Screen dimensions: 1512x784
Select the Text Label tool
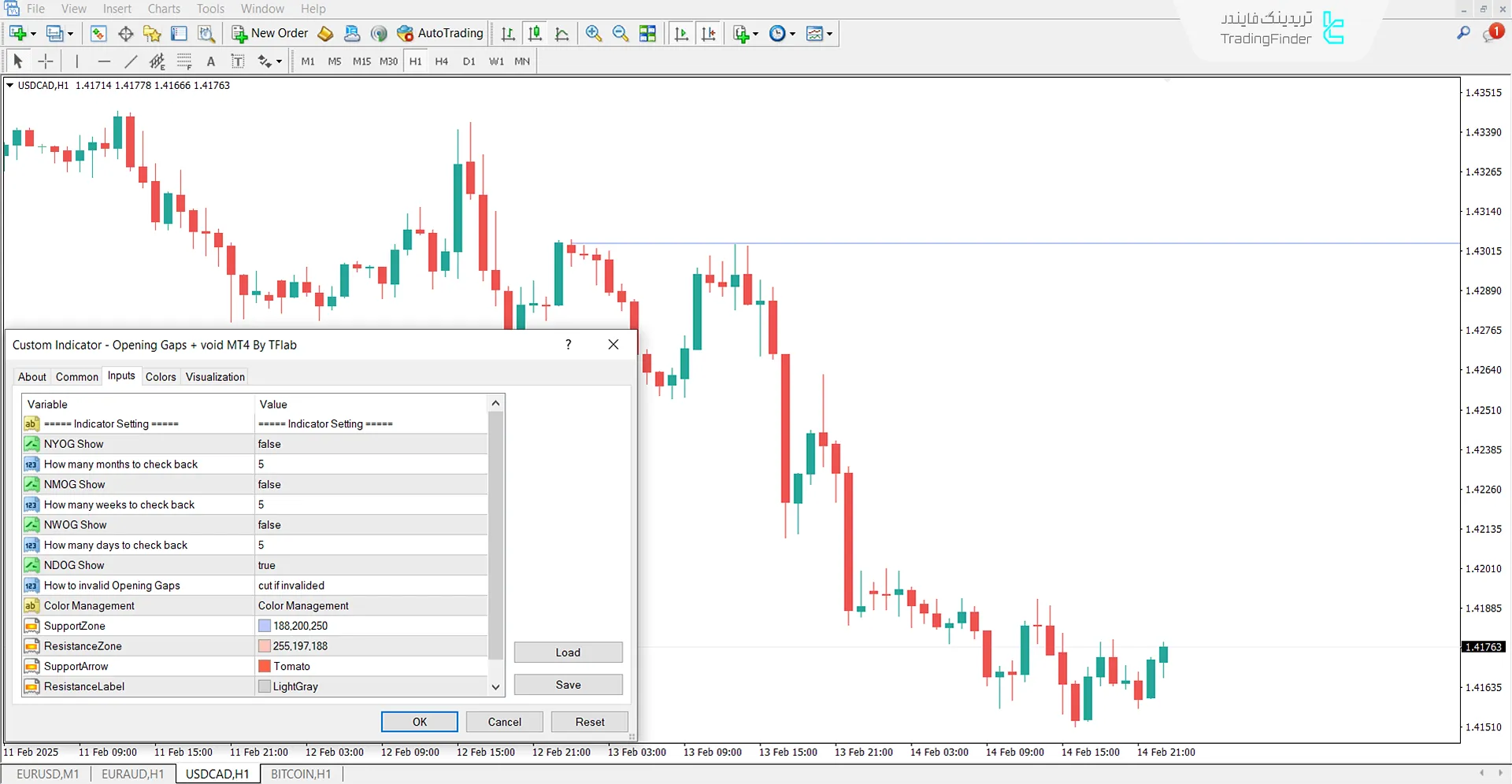pos(237,61)
